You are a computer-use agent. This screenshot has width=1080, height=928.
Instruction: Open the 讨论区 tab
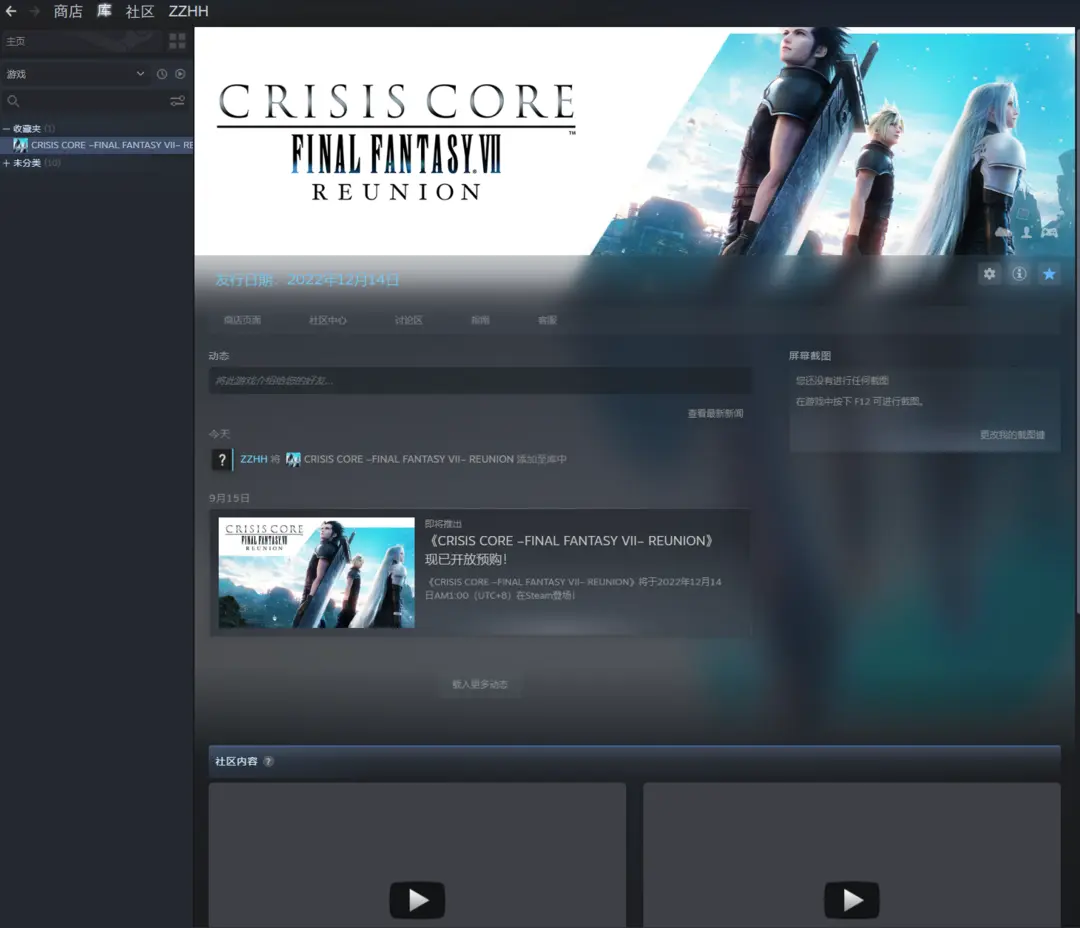tap(408, 320)
